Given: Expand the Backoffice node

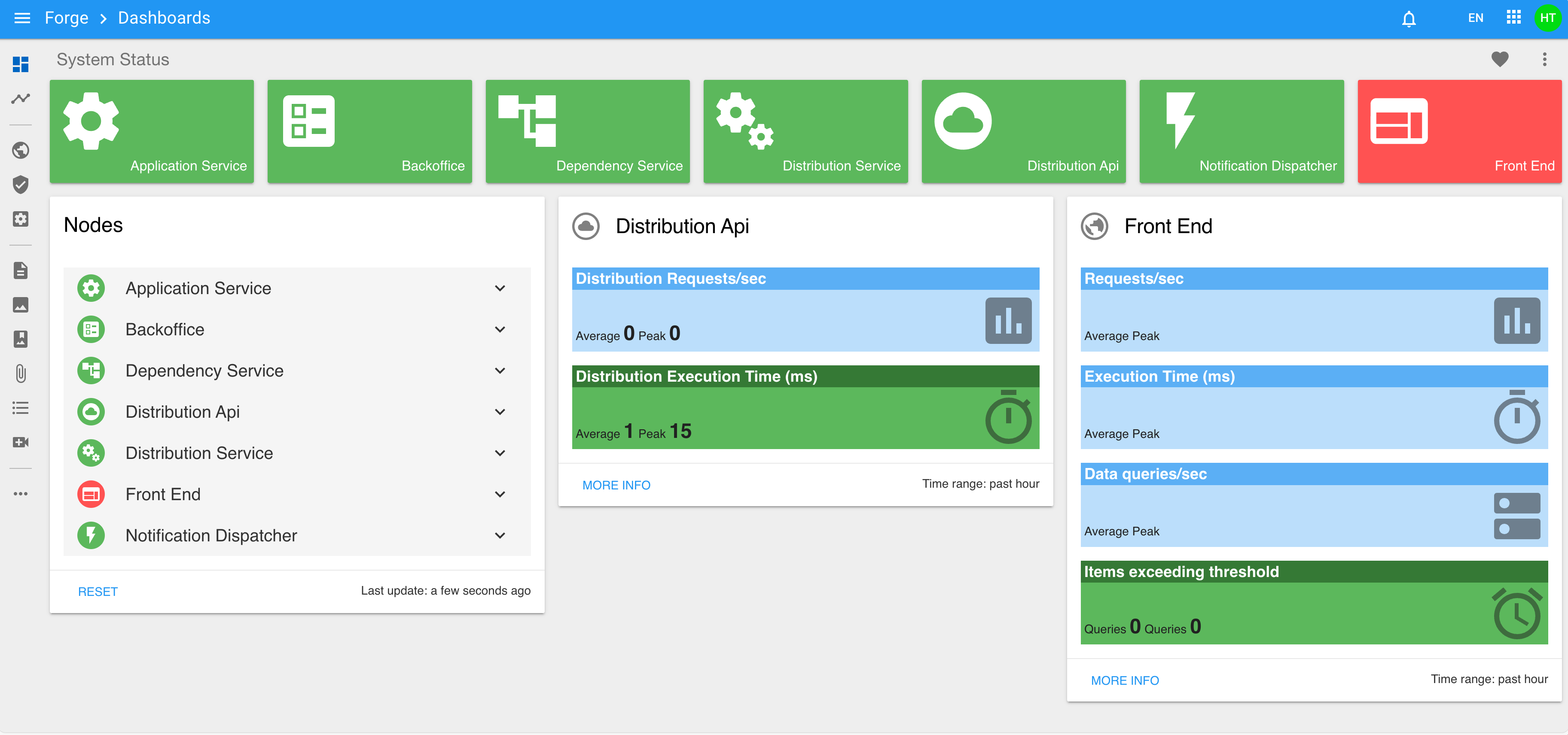Looking at the screenshot, I should (x=500, y=330).
